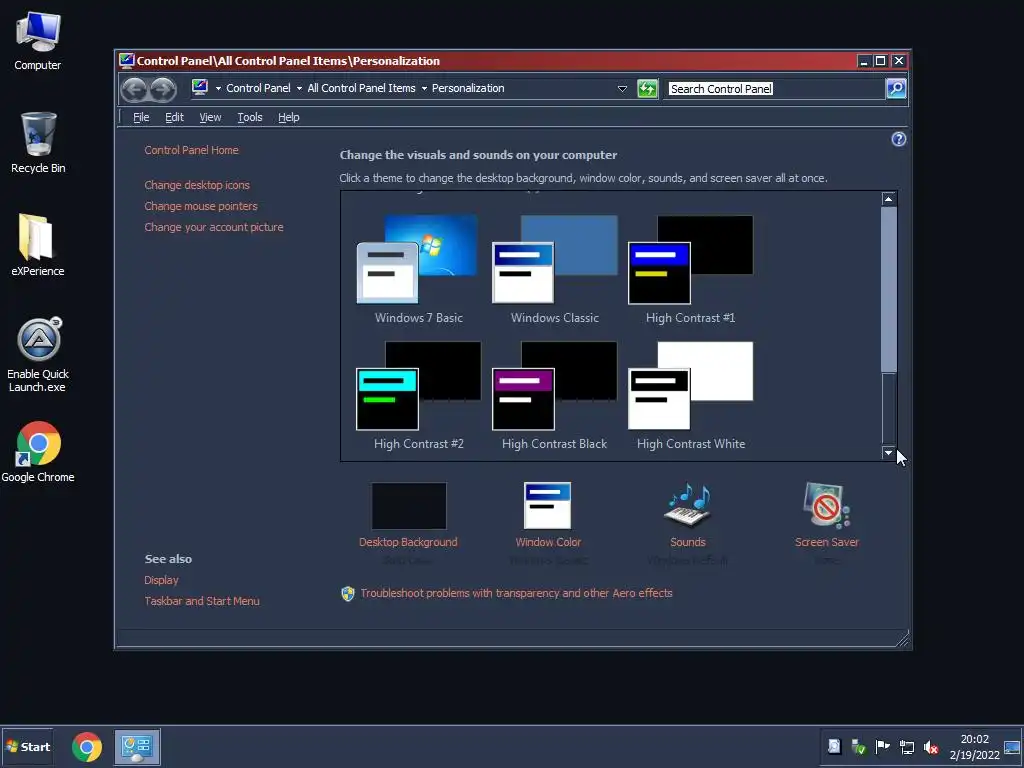The width and height of the screenshot is (1024, 768).
Task: Select the Windows 7 Basic theme
Action: [418, 269]
